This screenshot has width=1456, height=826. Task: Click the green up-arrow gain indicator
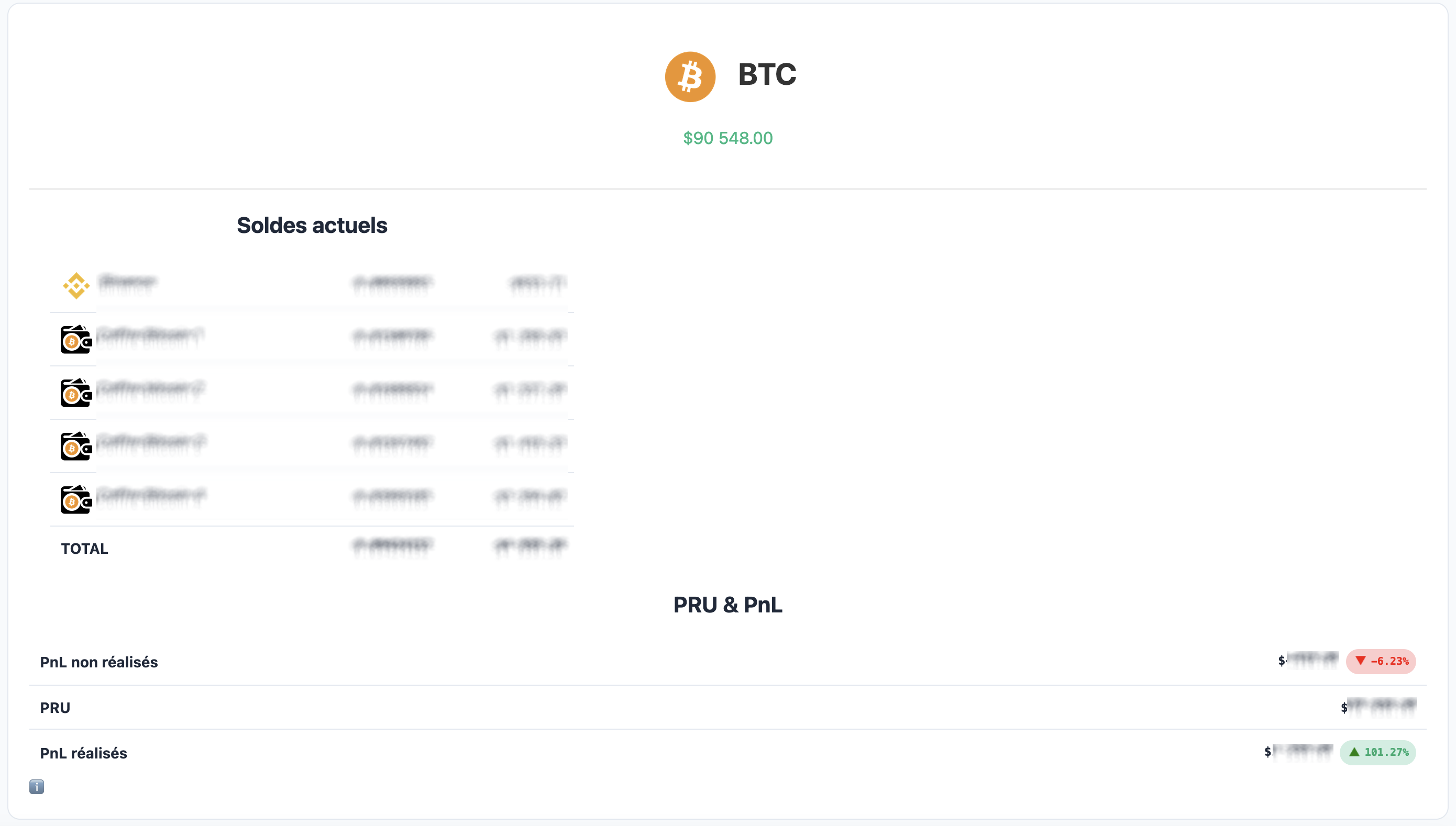click(x=1354, y=752)
